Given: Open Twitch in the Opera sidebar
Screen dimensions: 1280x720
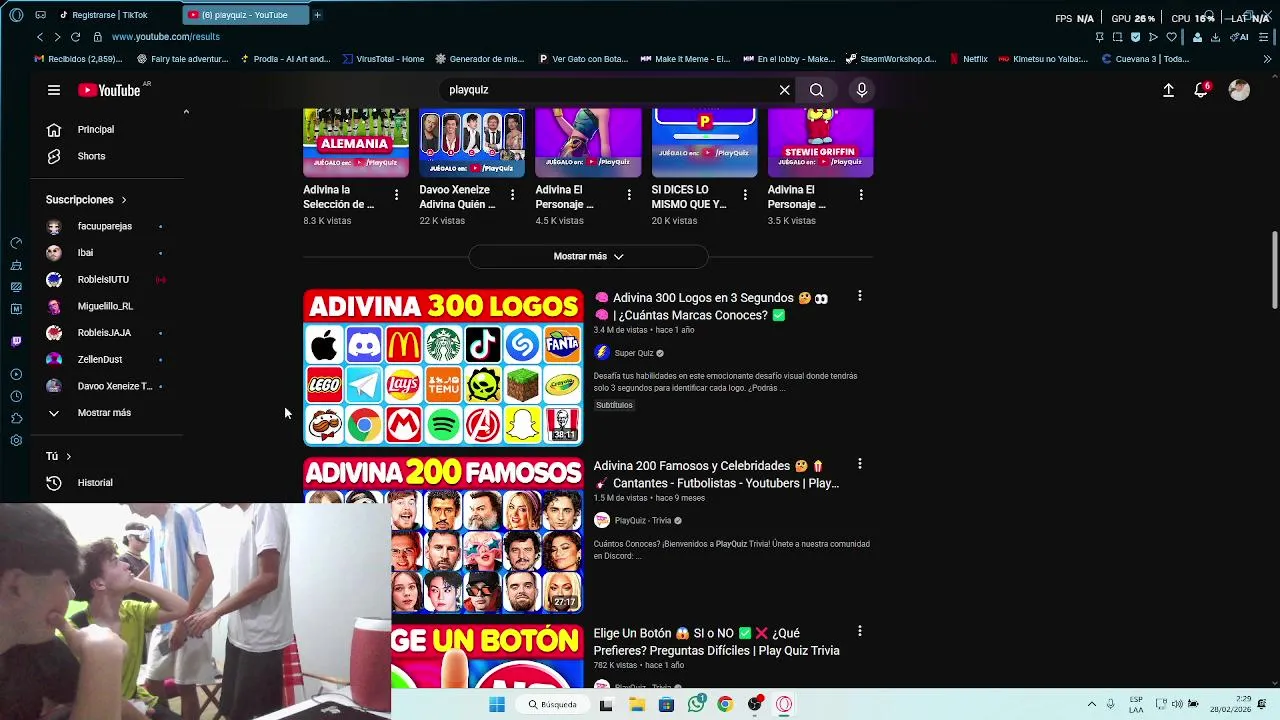Looking at the screenshot, I should (16, 341).
